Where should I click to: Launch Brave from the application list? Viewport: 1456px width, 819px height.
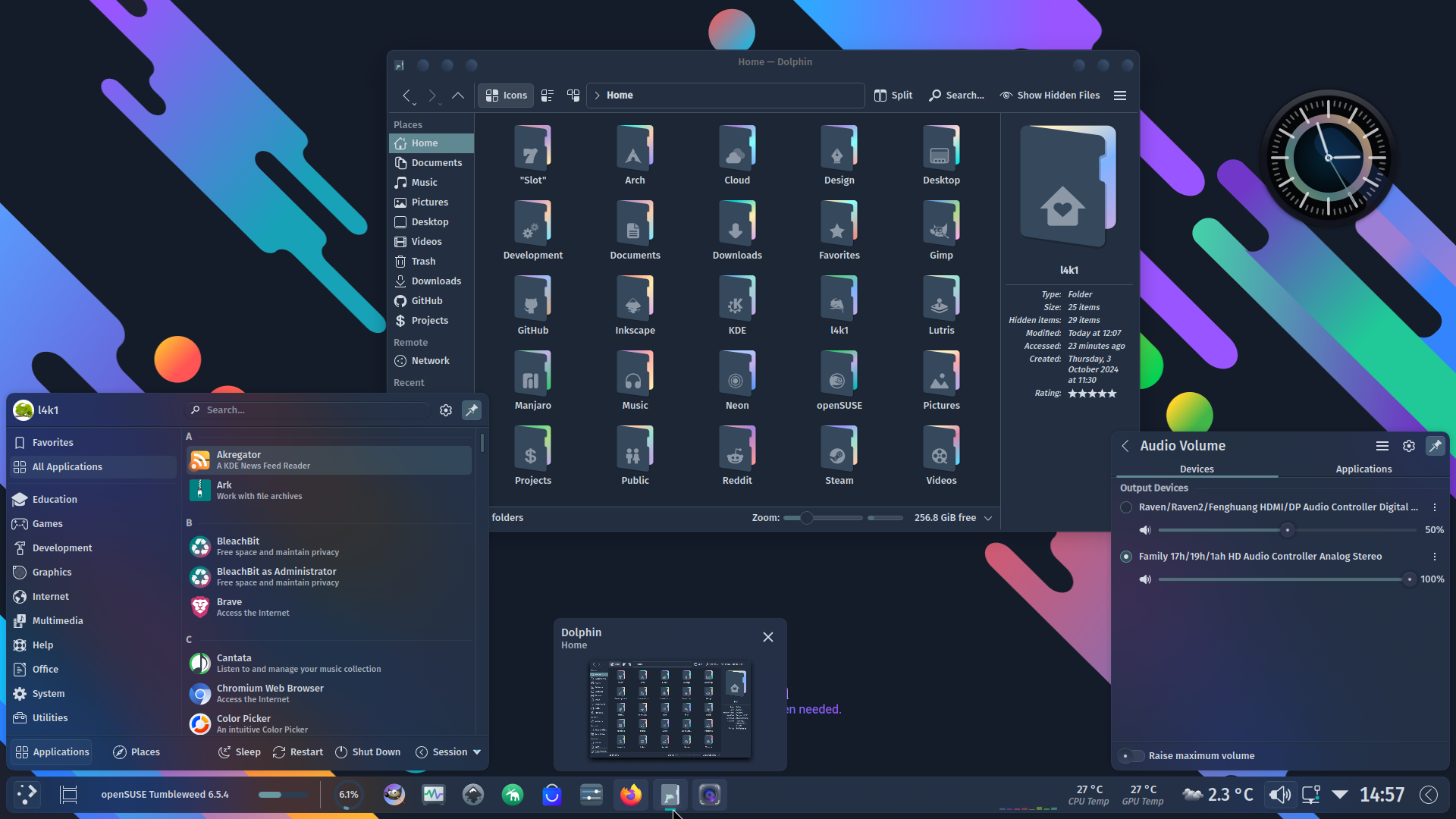(329, 607)
